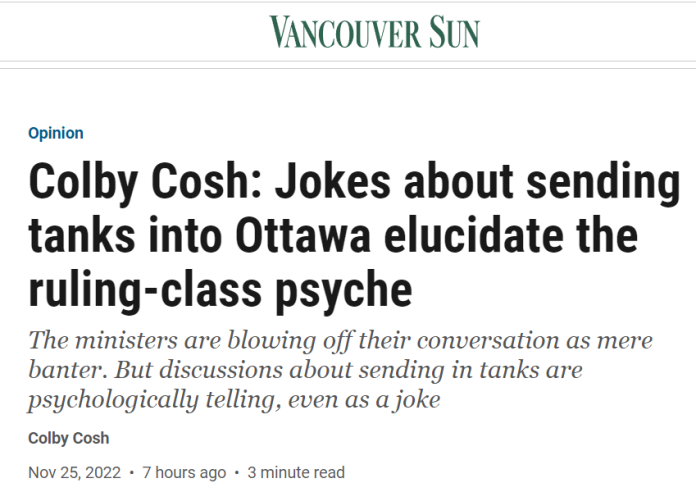The image size is (696, 483).
Task: Open the Opinion section link
Action: click(56, 133)
